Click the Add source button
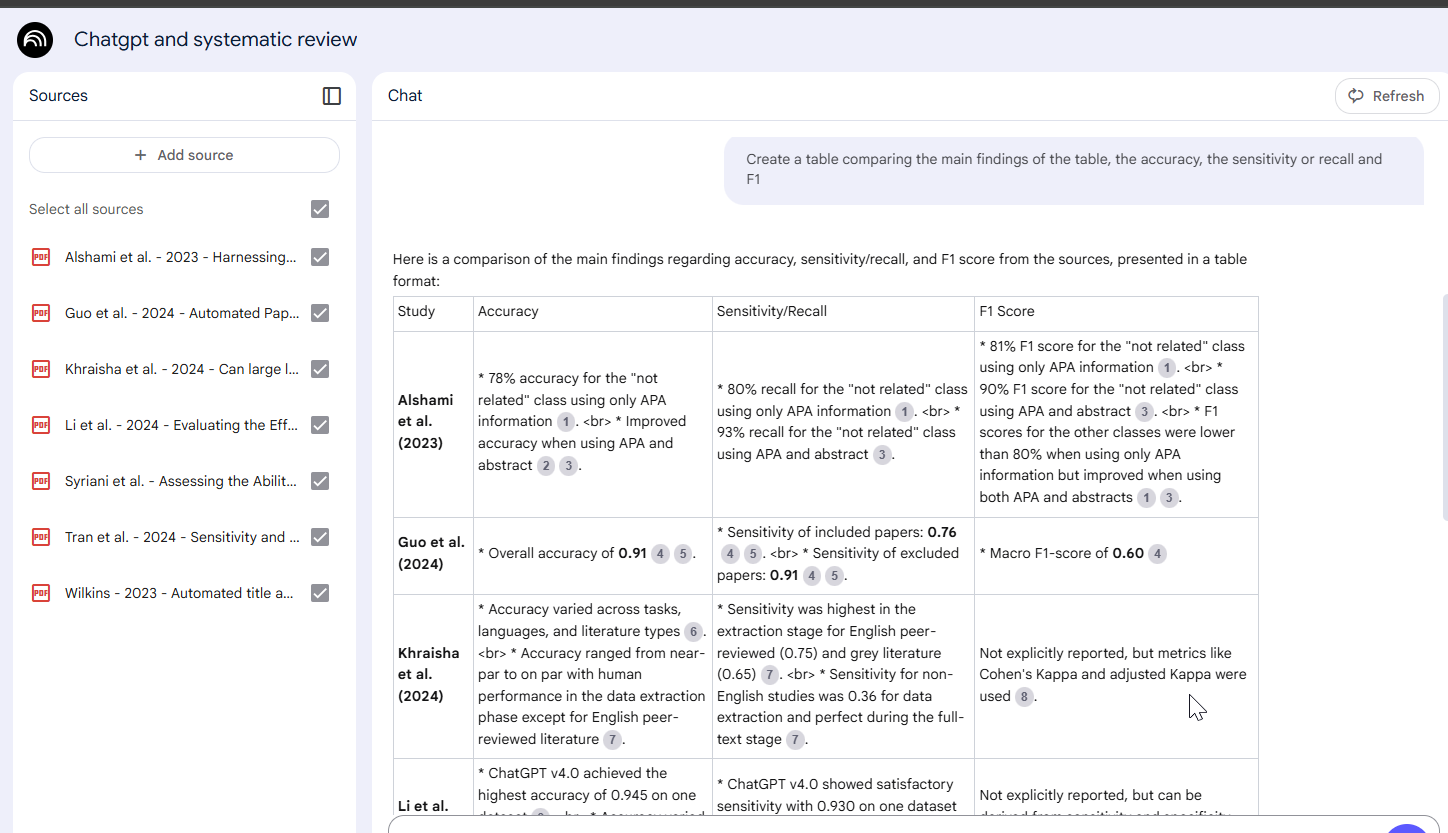Image resolution: width=1448 pixels, height=833 pixels. coord(184,155)
